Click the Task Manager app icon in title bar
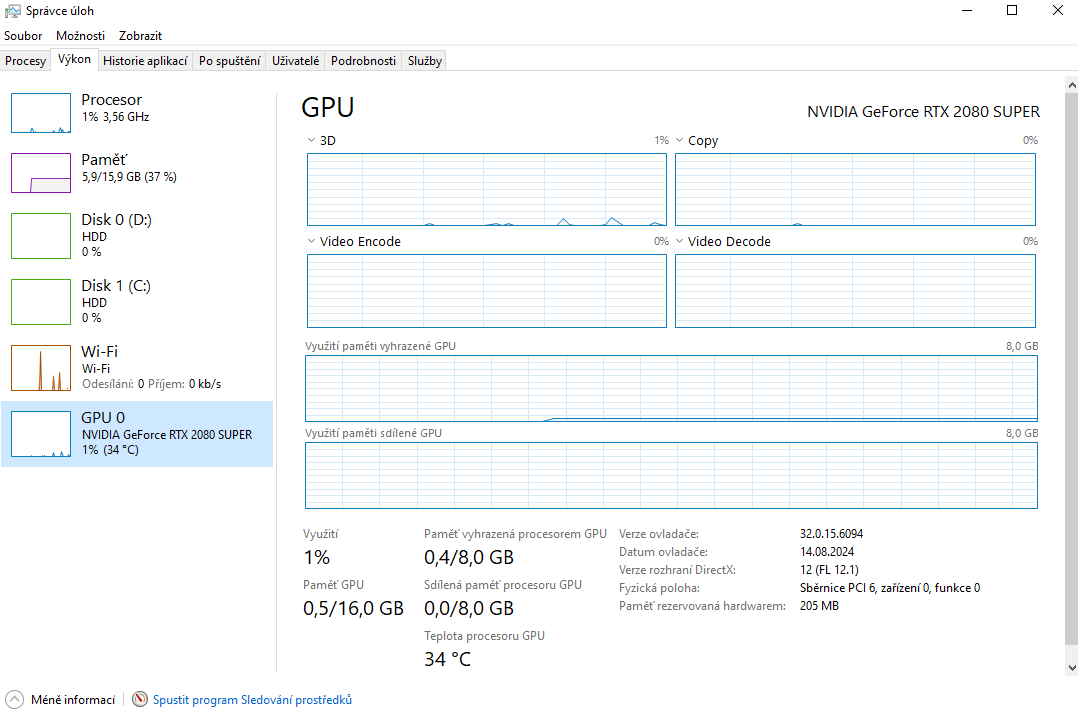This screenshot has height=720, width=1078. pyautogui.click(x=13, y=11)
